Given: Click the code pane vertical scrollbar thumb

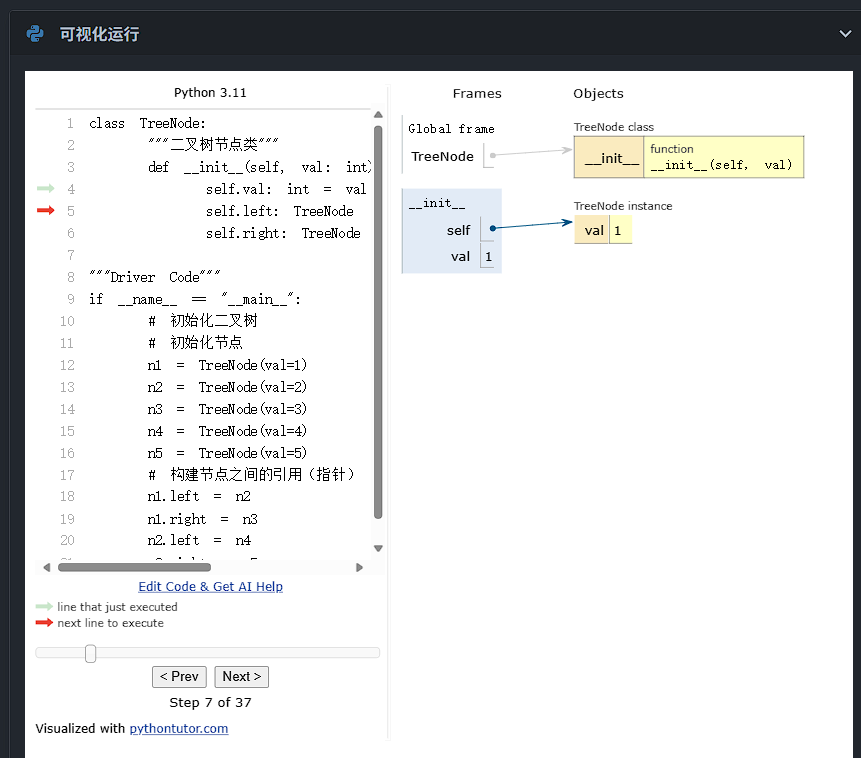Looking at the screenshot, I should click(378, 322).
